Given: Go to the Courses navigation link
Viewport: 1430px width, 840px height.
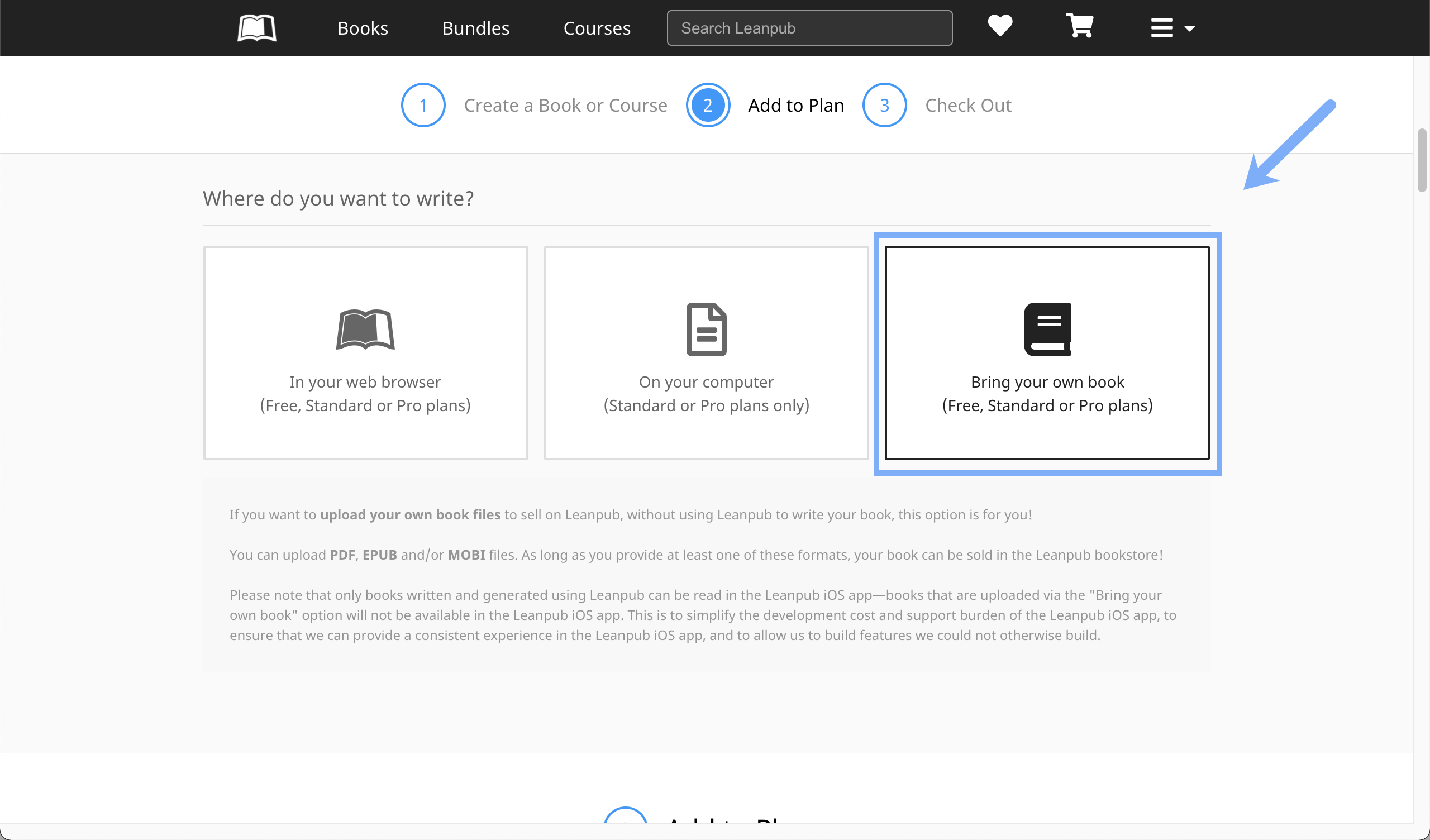Looking at the screenshot, I should (597, 28).
